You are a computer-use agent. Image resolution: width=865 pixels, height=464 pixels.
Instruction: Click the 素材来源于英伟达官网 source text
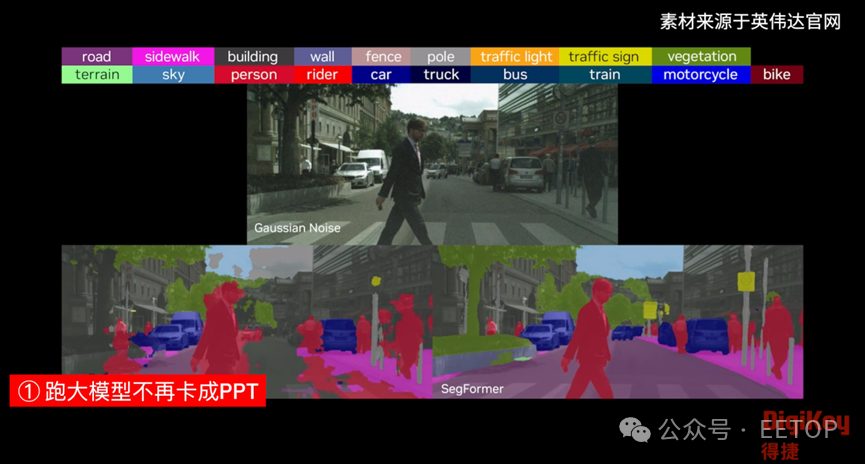[x=750, y=22]
